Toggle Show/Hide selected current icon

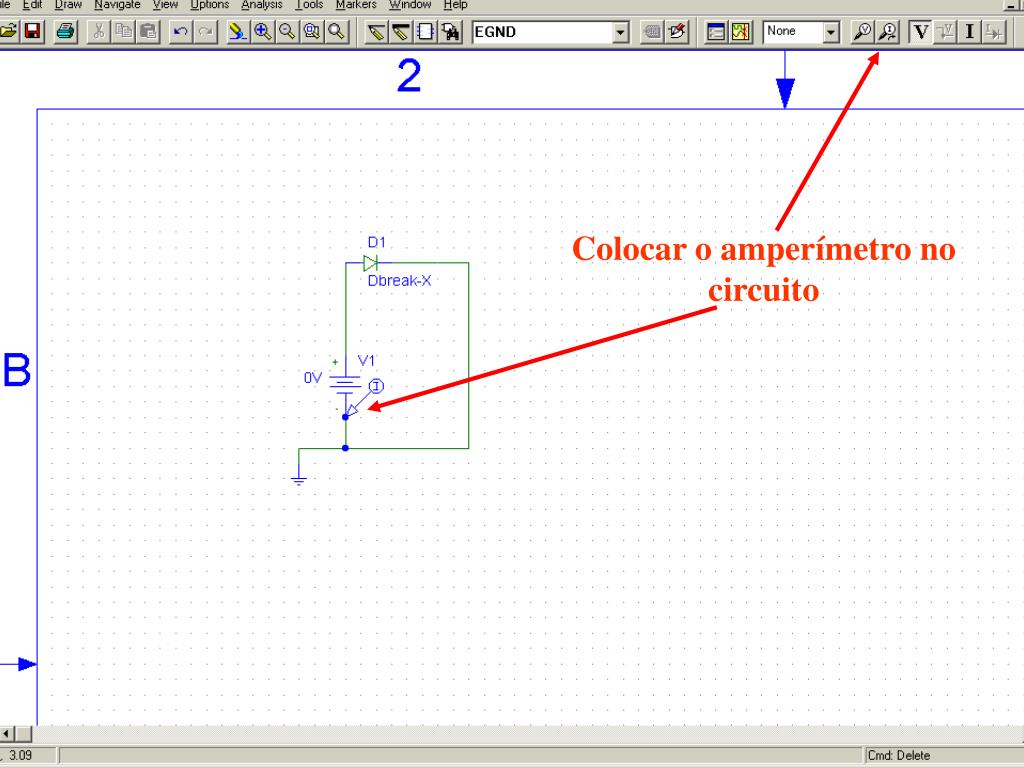click(995, 31)
